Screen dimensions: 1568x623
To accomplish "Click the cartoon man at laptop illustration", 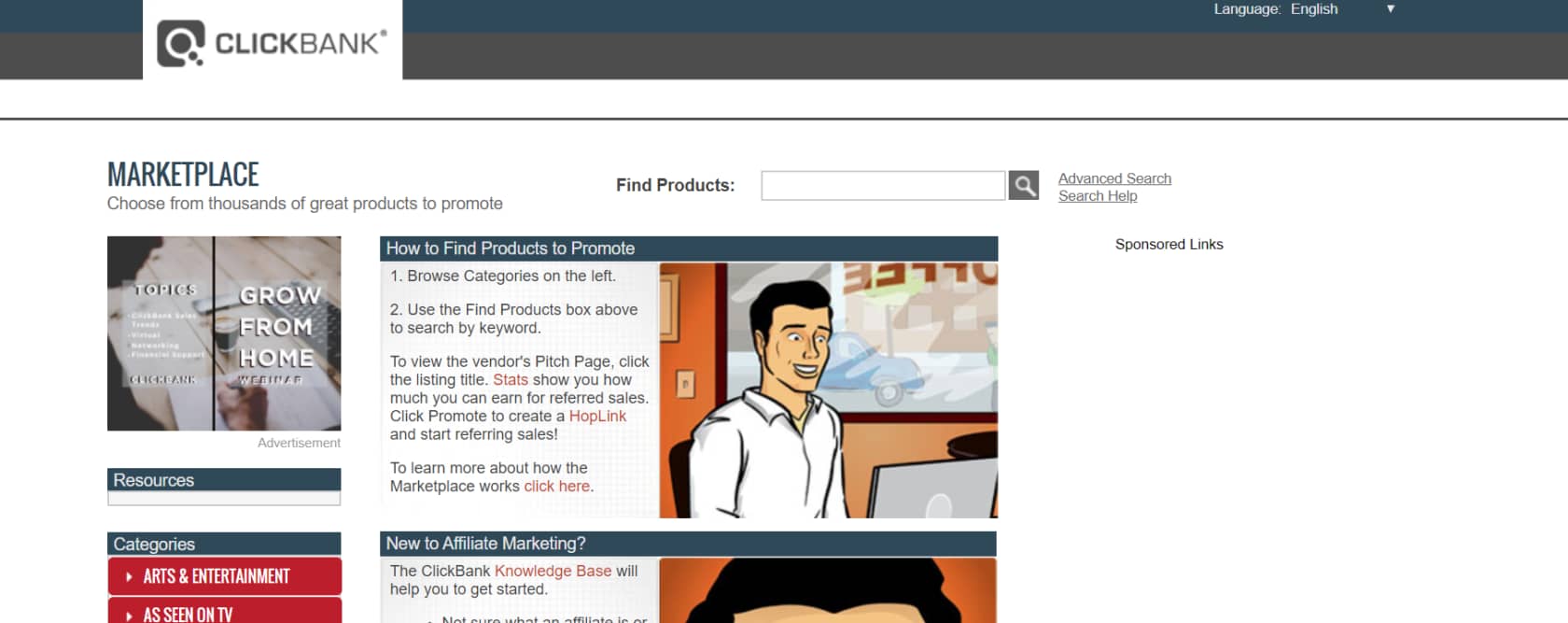I will pyautogui.click(x=829, y=390).
